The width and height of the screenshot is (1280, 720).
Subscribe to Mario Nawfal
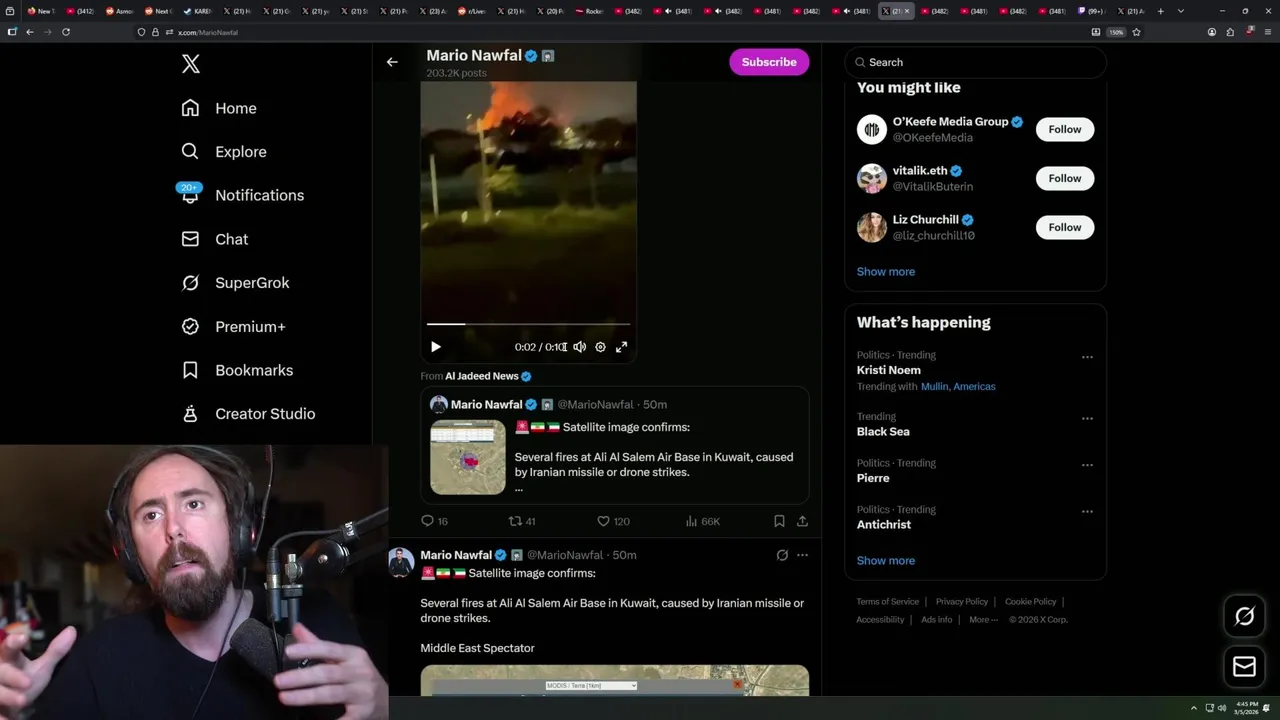[769, 62]
